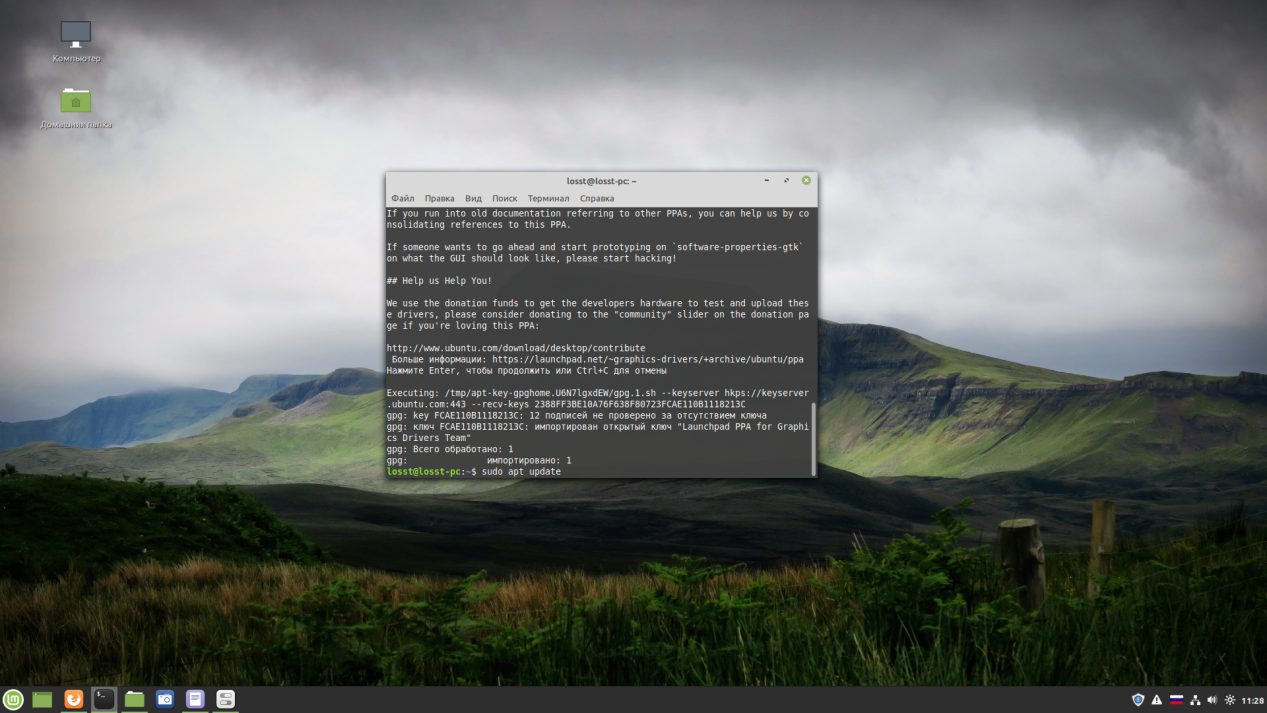The height and width of the screenshot is (713, 1267).
Task: Close the terminal with the green button
Action: pyautogui.click(x=806, y=181)
